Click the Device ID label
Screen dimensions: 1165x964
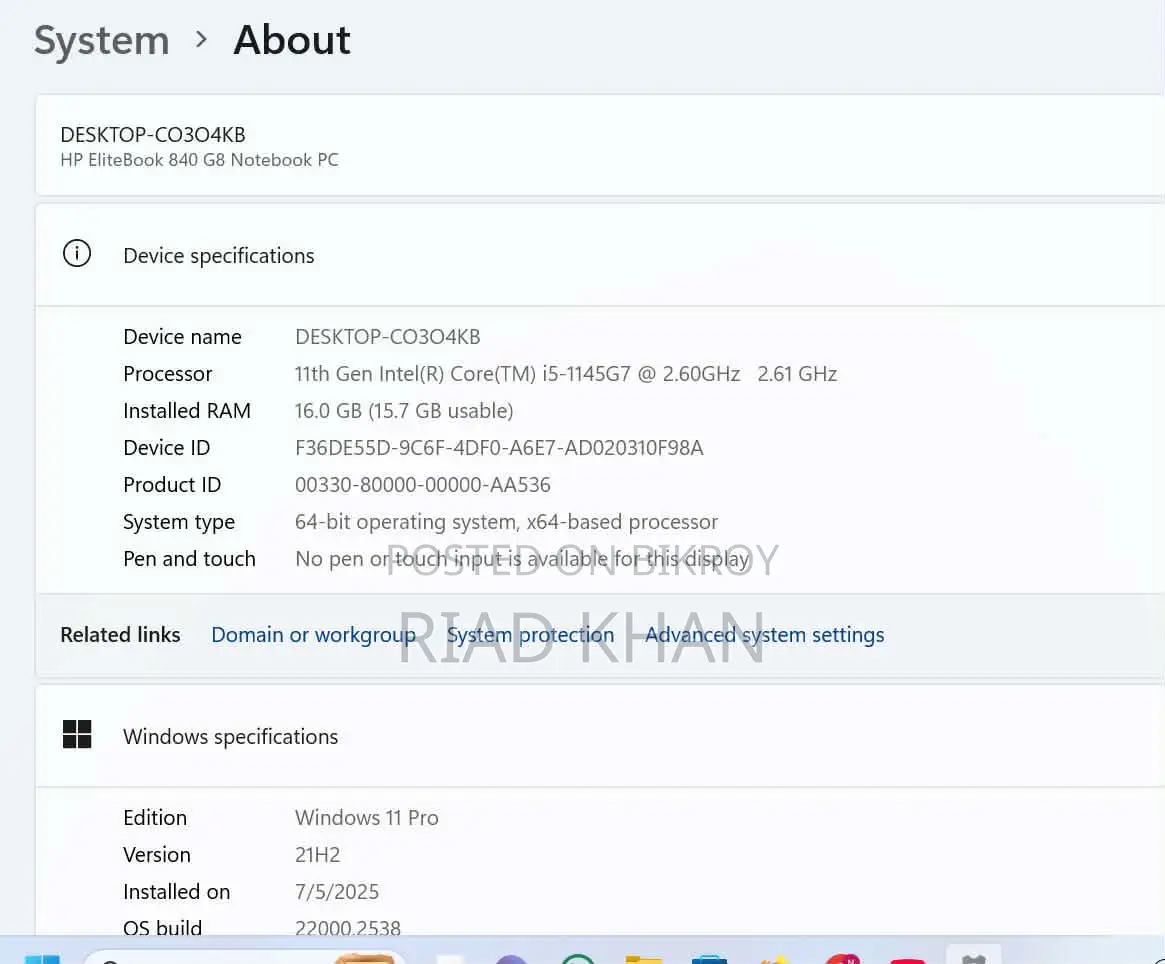point(167,448)
